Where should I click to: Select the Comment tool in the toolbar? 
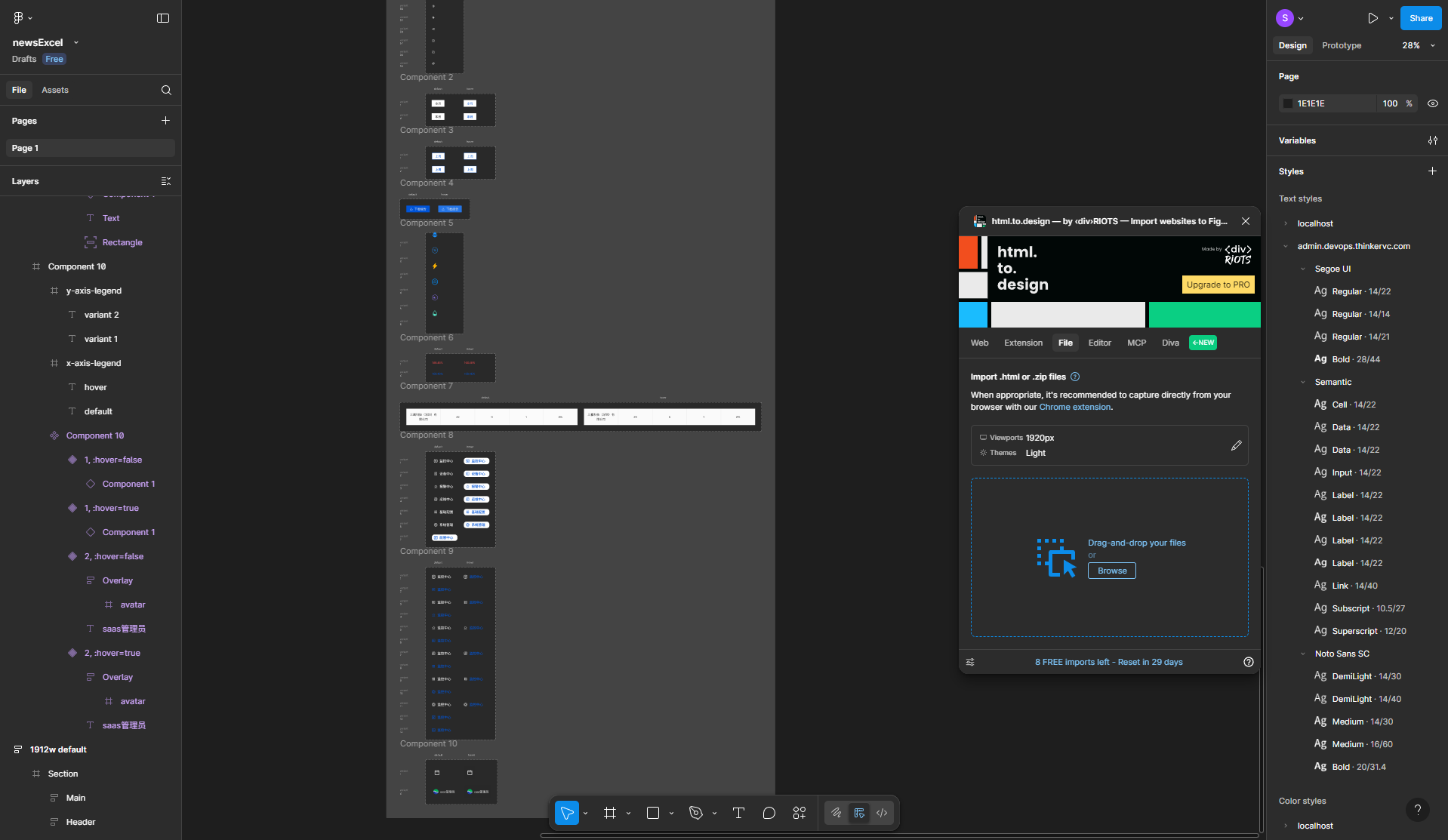click(769, 813)
